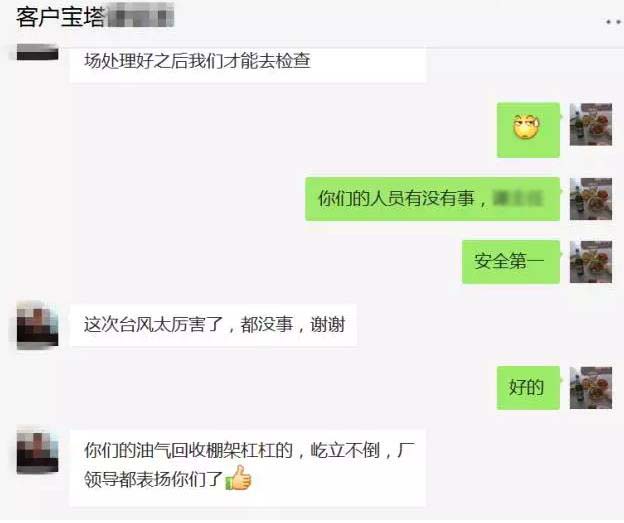Select the 好的 message bubble
Viewport: 624px width, 523px height.
pos(528,388)
